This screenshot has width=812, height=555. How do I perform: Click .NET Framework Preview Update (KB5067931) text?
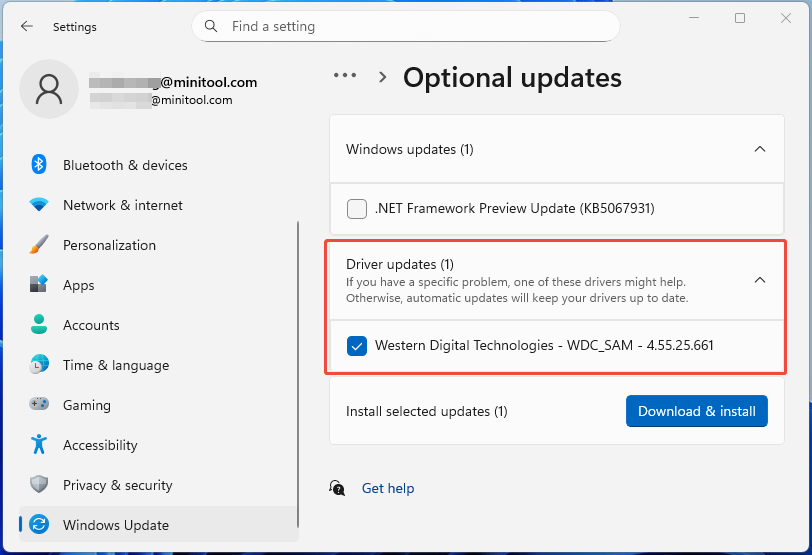[x=515, y=208]
